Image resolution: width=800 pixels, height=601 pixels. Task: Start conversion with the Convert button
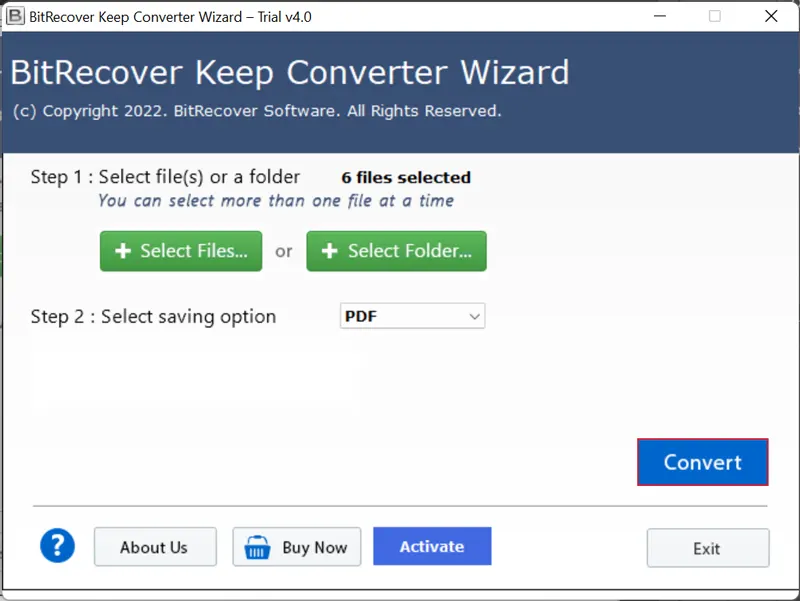coord(702,462)
